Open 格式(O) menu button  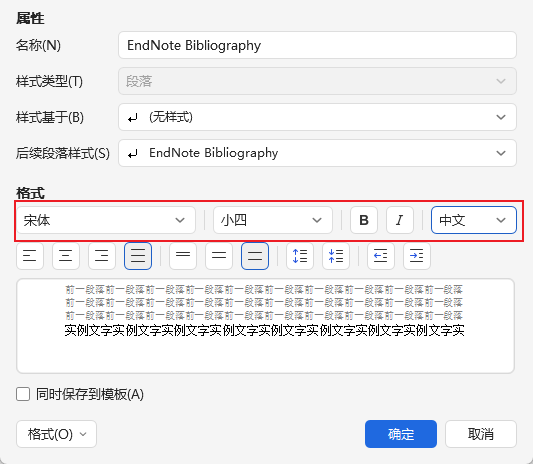pos(56,434)
